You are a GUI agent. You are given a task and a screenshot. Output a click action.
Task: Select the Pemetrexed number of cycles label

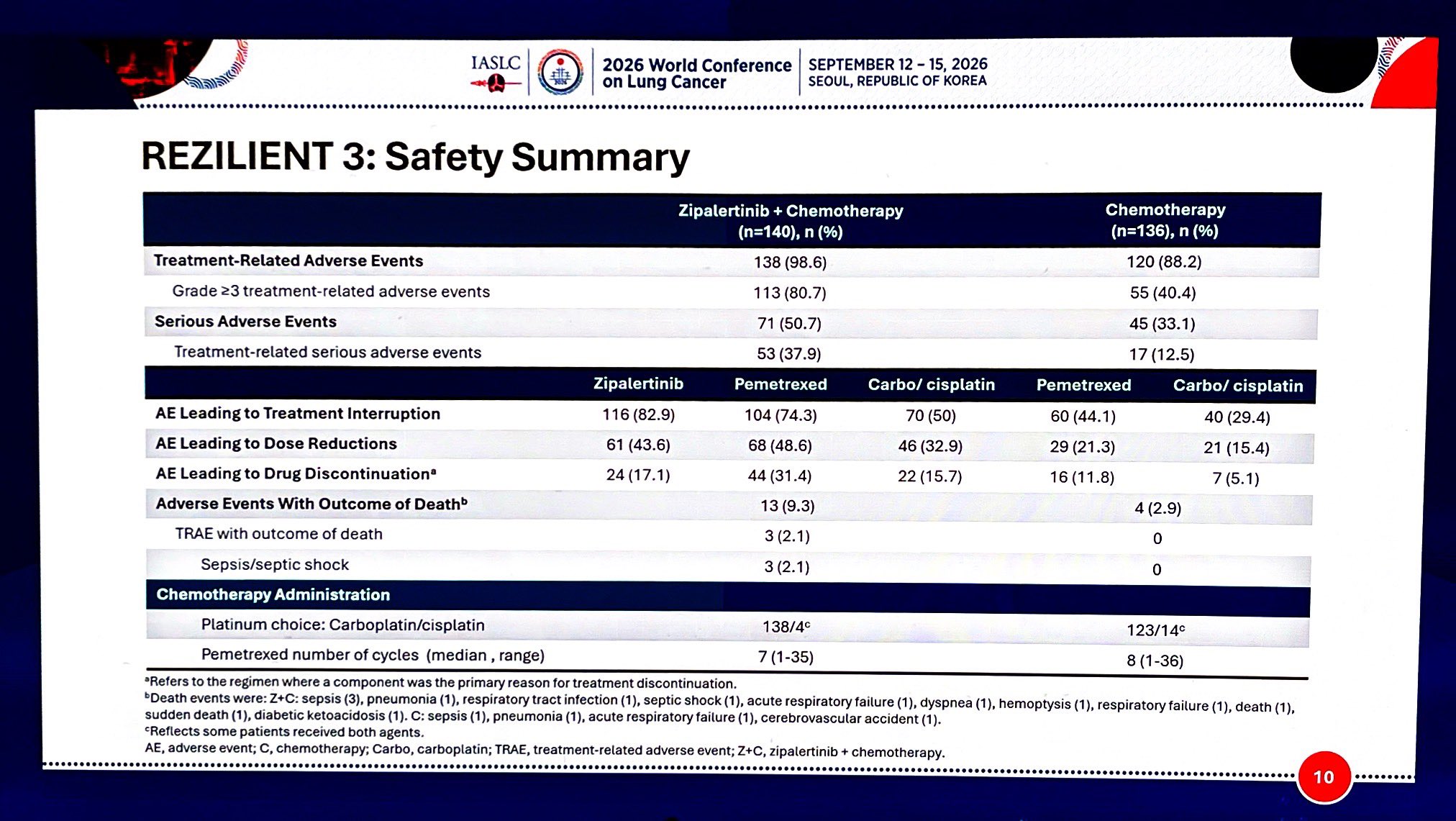(x=373, y=656)
